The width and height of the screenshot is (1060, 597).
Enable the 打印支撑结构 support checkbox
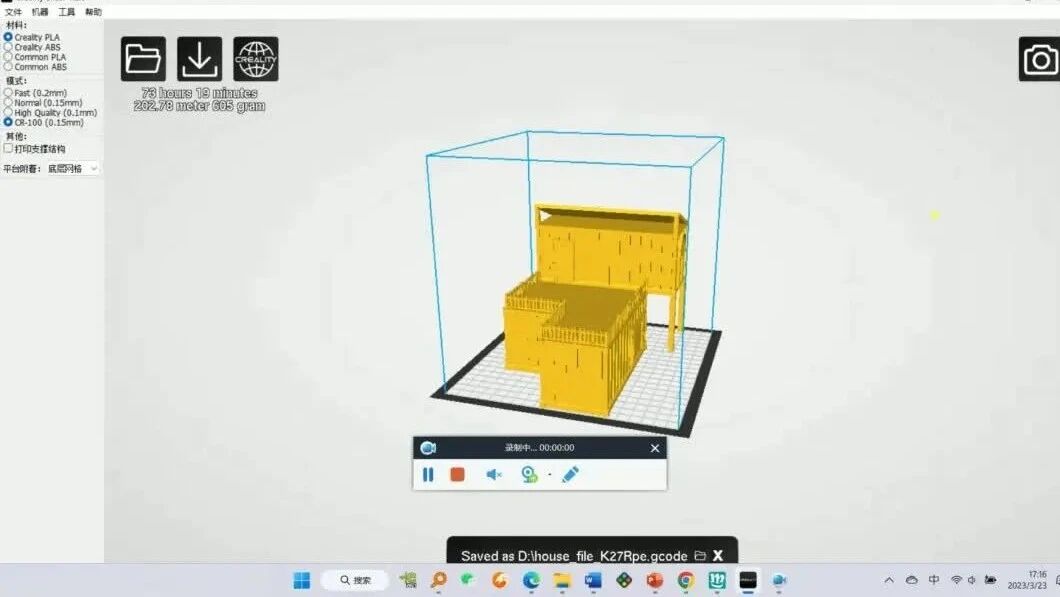pyautogui.click(x=8, y=148)
